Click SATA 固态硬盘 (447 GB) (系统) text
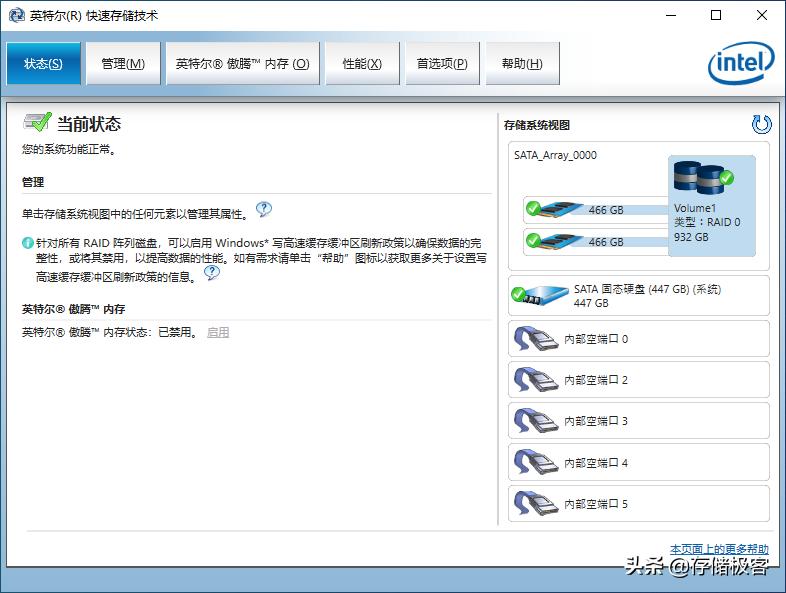 (x=647, y=289)
